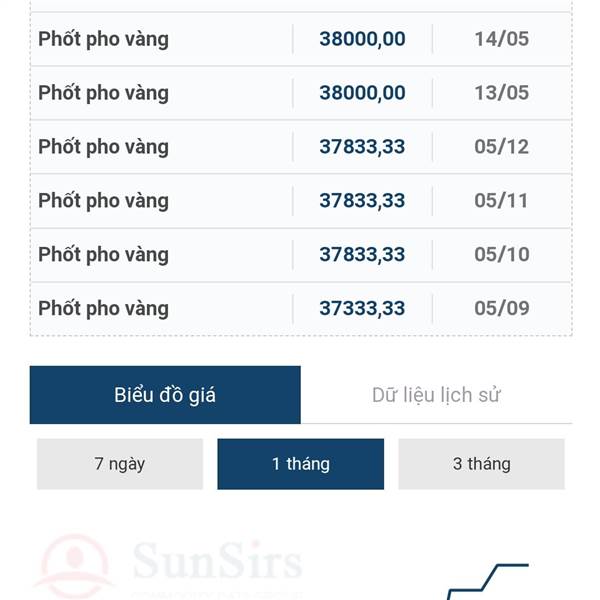Click the SunSirs watermark logo
Viewport: 600px width, 600px height.
click(x=168, y=566)
